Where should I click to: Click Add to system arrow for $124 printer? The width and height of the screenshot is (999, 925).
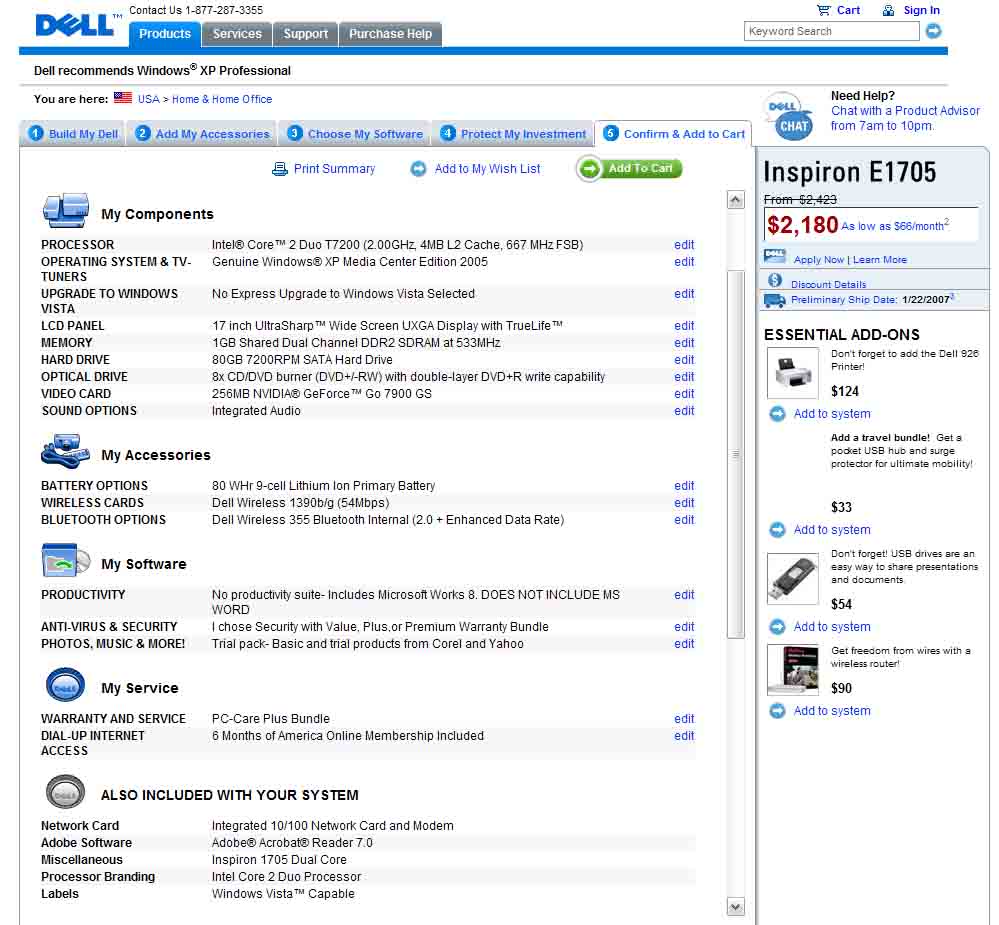pyautogui.click(x=777, y=414)
